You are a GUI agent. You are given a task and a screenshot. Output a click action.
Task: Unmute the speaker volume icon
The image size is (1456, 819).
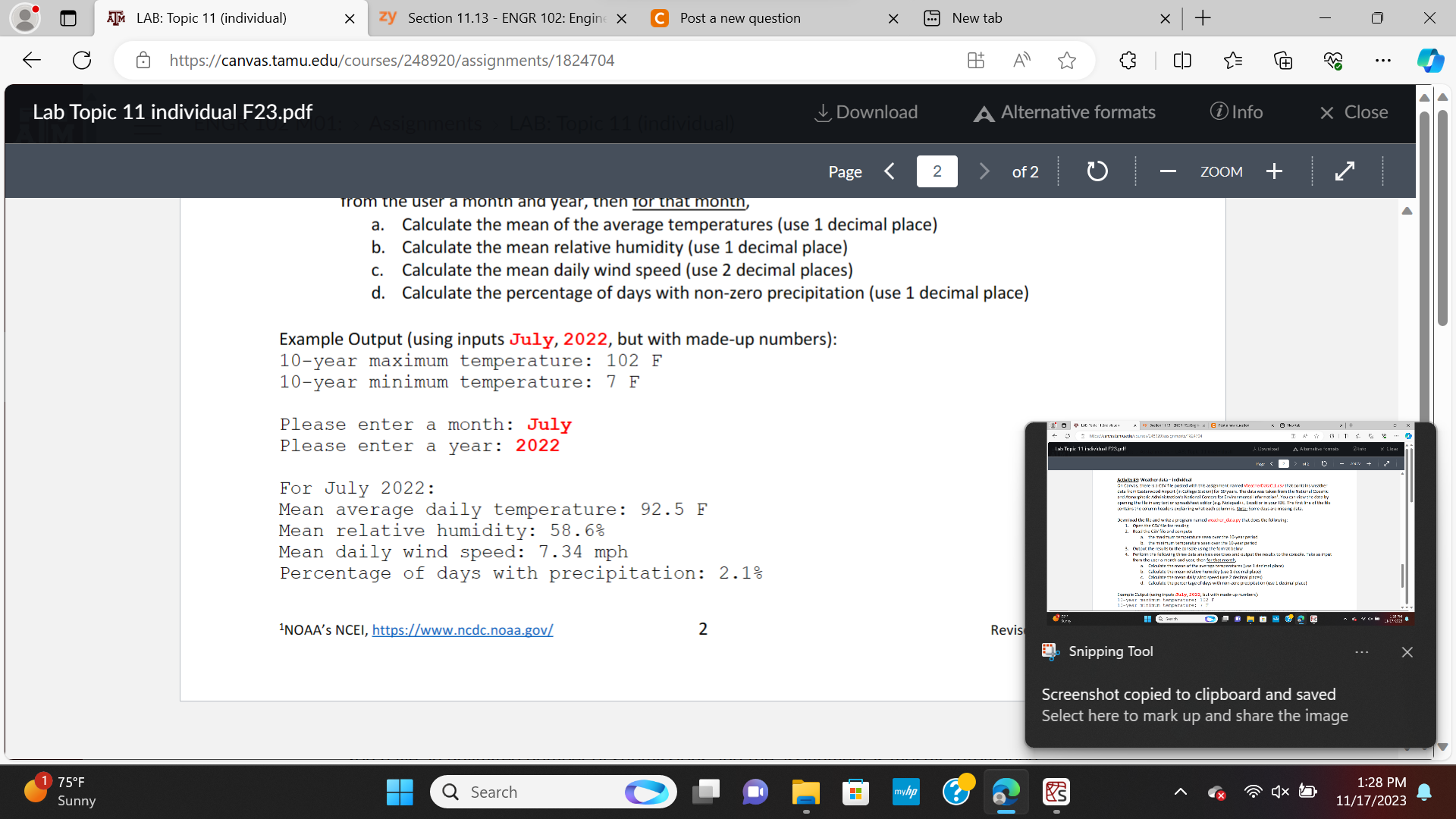pos(1280,792)
